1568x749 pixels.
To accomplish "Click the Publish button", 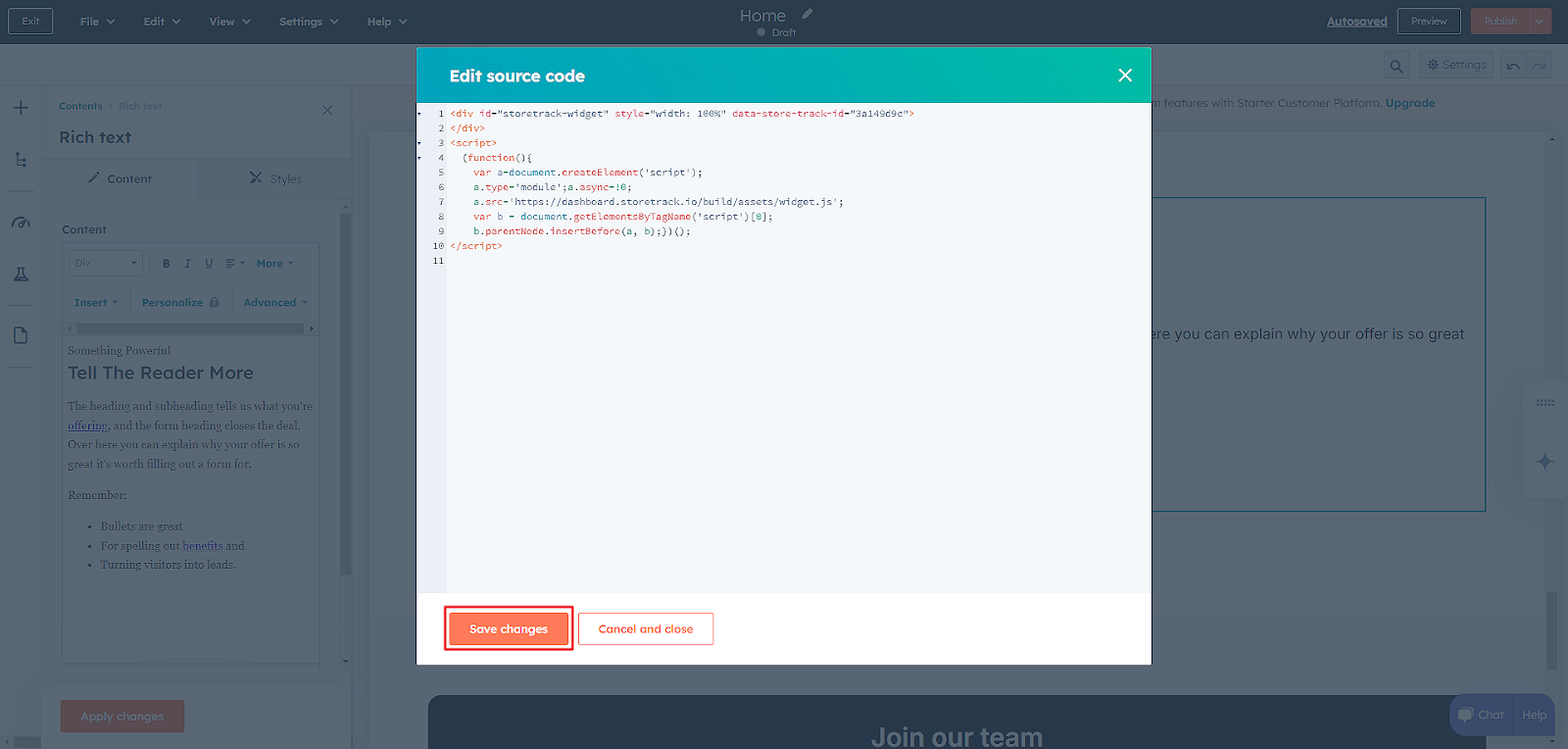I will (x=1499, y=22).
